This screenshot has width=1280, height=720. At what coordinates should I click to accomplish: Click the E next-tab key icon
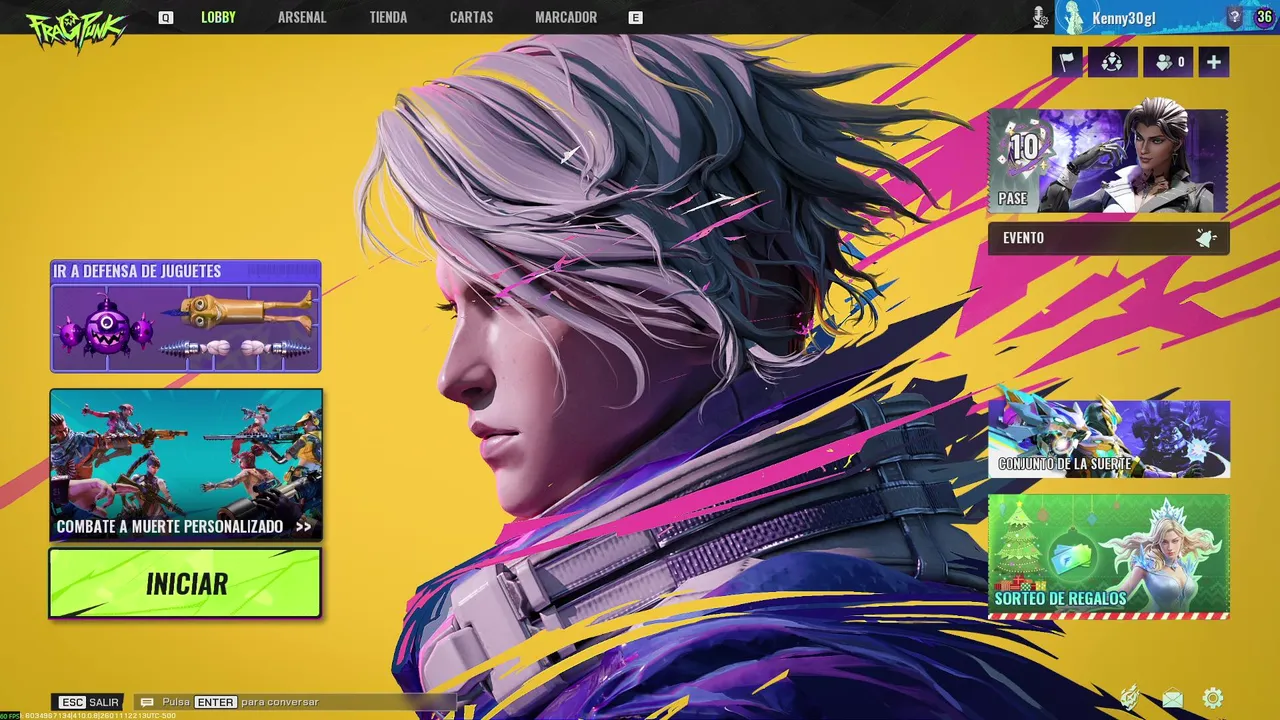pos(635,18)
